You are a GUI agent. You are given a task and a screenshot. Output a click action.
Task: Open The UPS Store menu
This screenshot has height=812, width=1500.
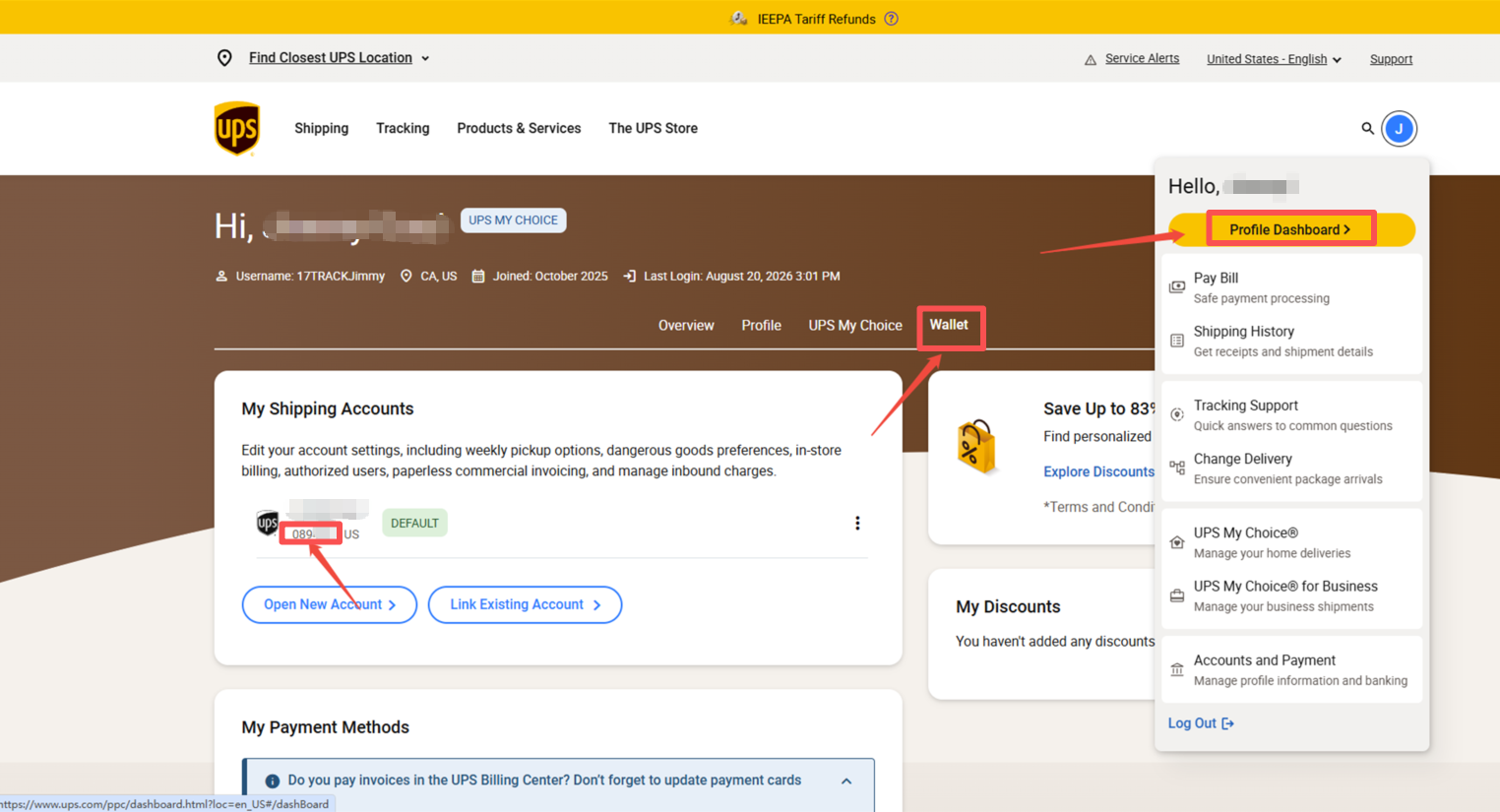coord(653,128)
